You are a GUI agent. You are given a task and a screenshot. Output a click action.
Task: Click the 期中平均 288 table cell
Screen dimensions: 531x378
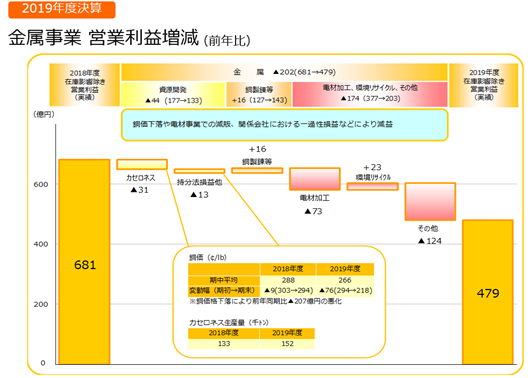288,280
